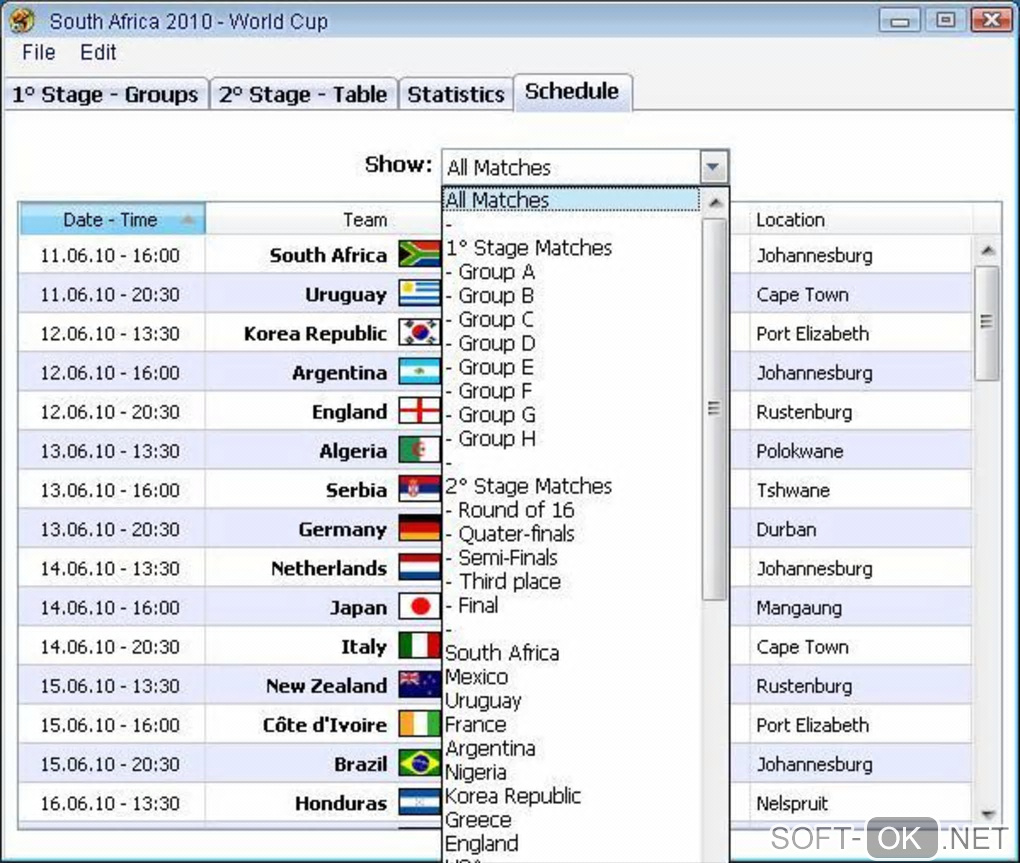Image resolution: width=1020 pixels, height=863 pixels.
Task: Click the Brazil flag icon
Action: (420, 763)
